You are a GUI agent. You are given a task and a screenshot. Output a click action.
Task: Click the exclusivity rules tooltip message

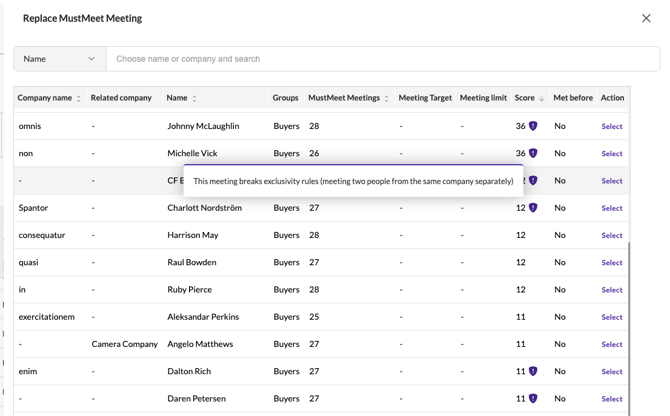click(353, 181)
